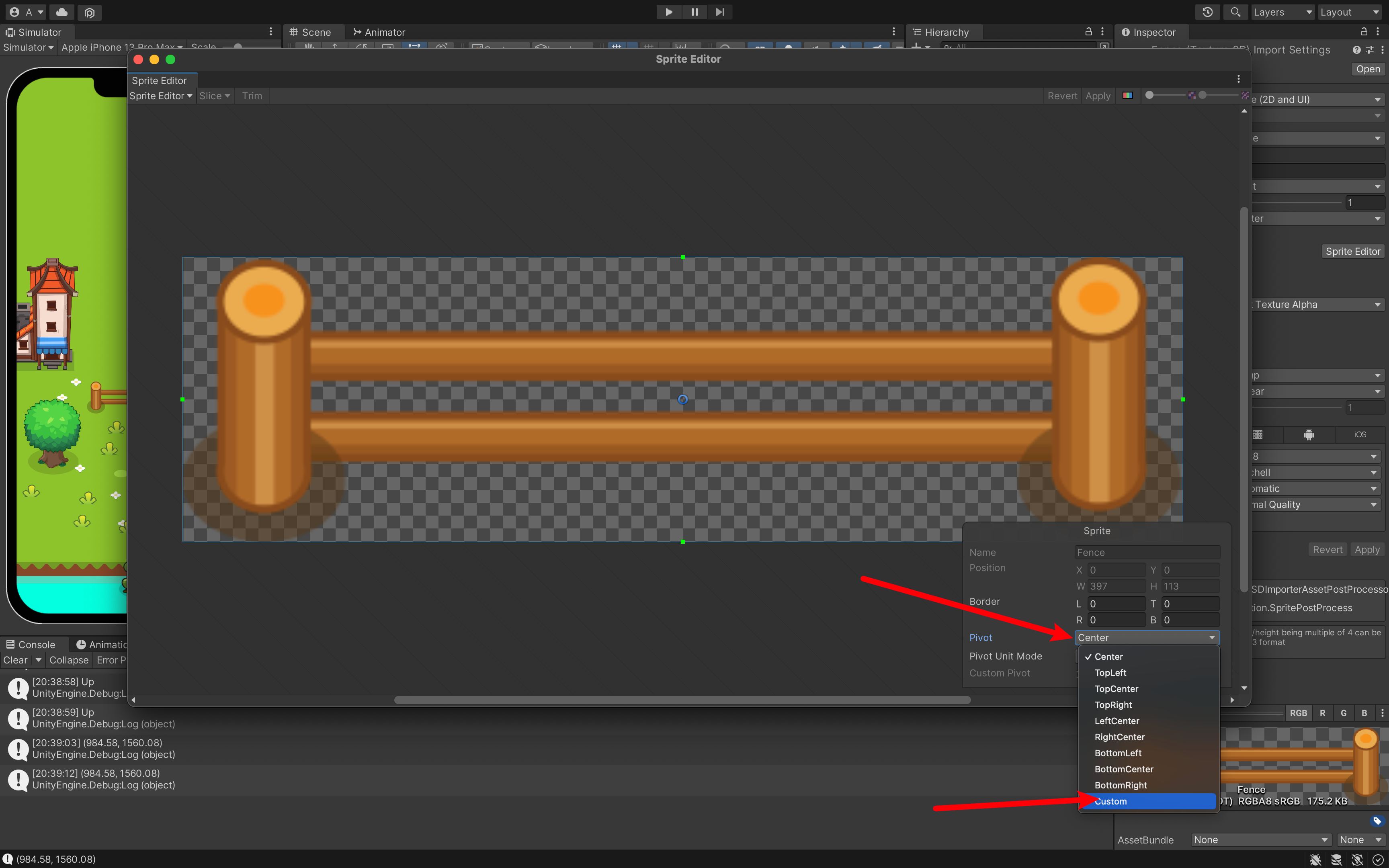This screenshot has height=868, width=1389.
Task: Click the Border L input field
Action: tap(1117, 604)
